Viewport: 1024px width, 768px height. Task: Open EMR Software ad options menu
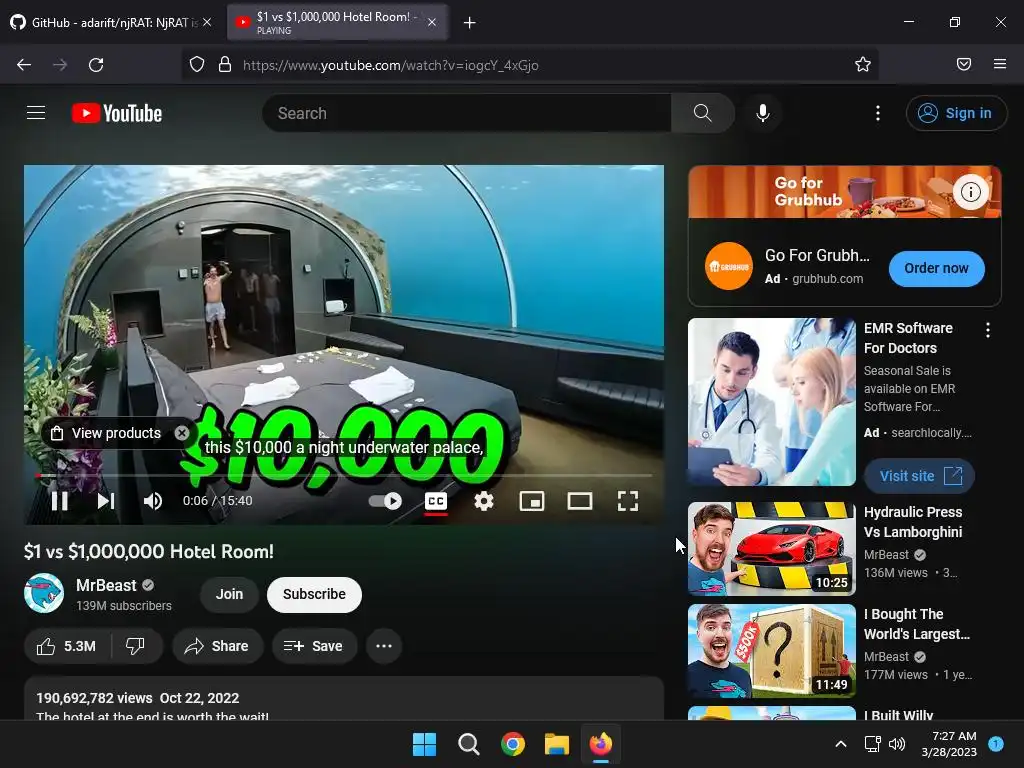point(987,330)
